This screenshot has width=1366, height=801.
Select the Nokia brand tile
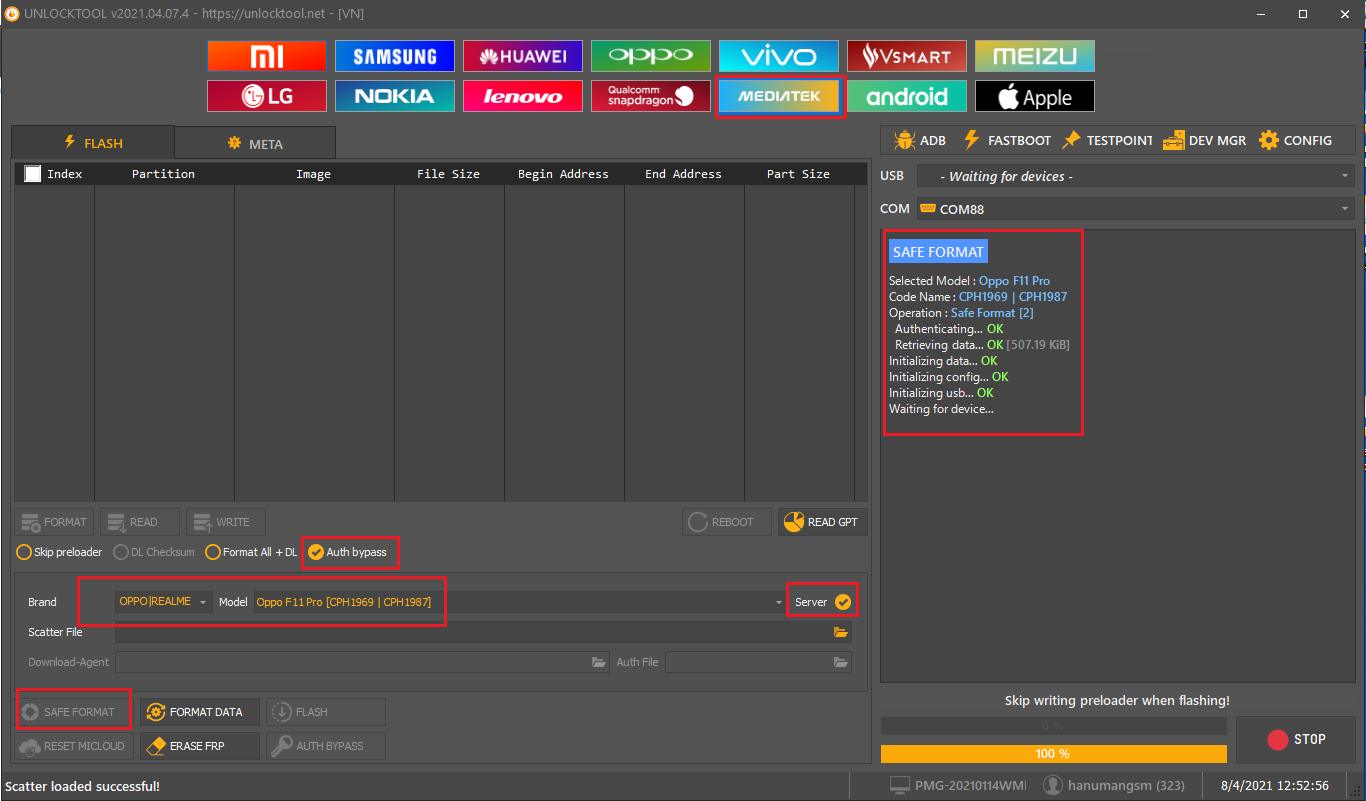pos(395,96)
